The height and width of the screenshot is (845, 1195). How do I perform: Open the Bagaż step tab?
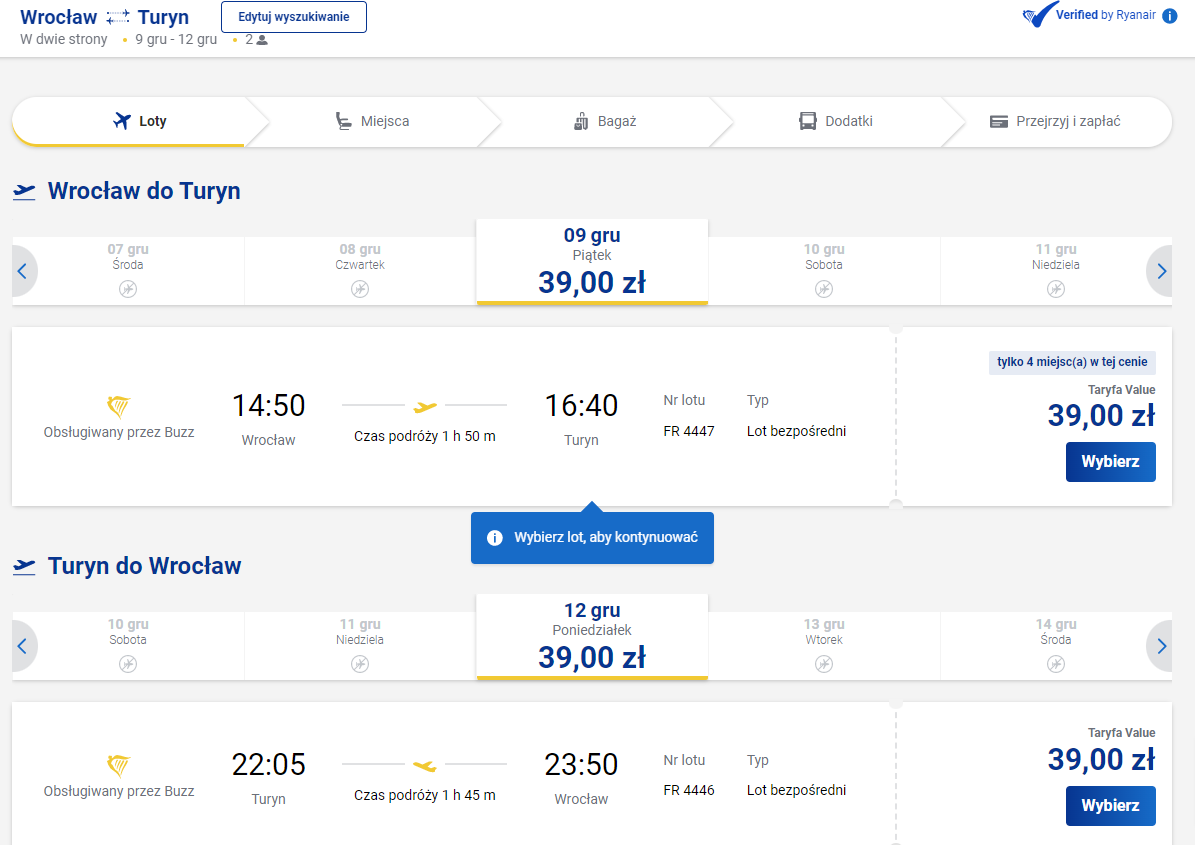[605, 121]
